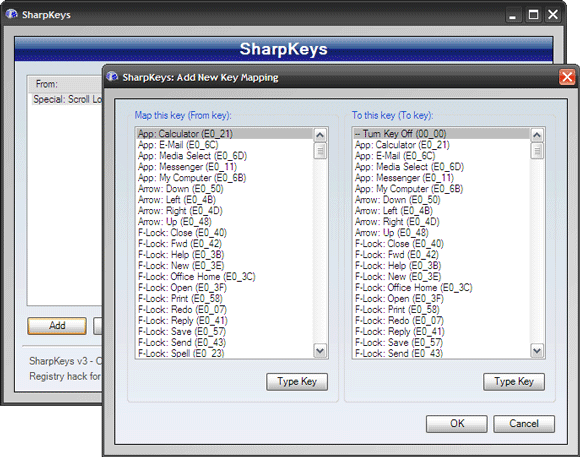Select F-Lock: Office Home in To list

point(442,288)
